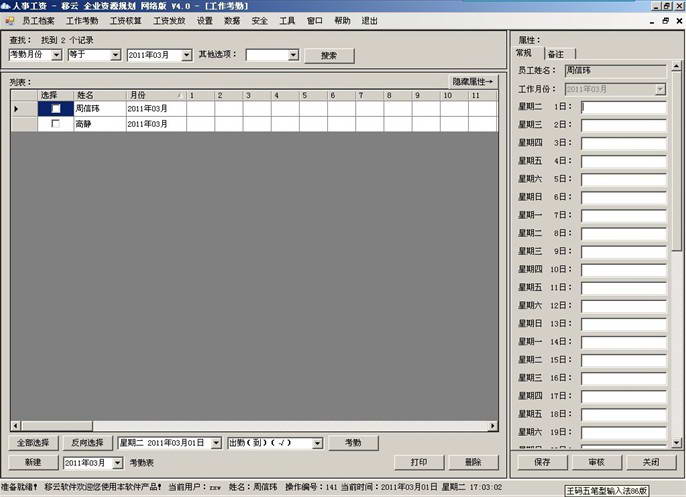The width and height of the screenshot is (686, 497).
Task: Click the list's horizontal scrollbar left arrow
Action: pos(16,425)
